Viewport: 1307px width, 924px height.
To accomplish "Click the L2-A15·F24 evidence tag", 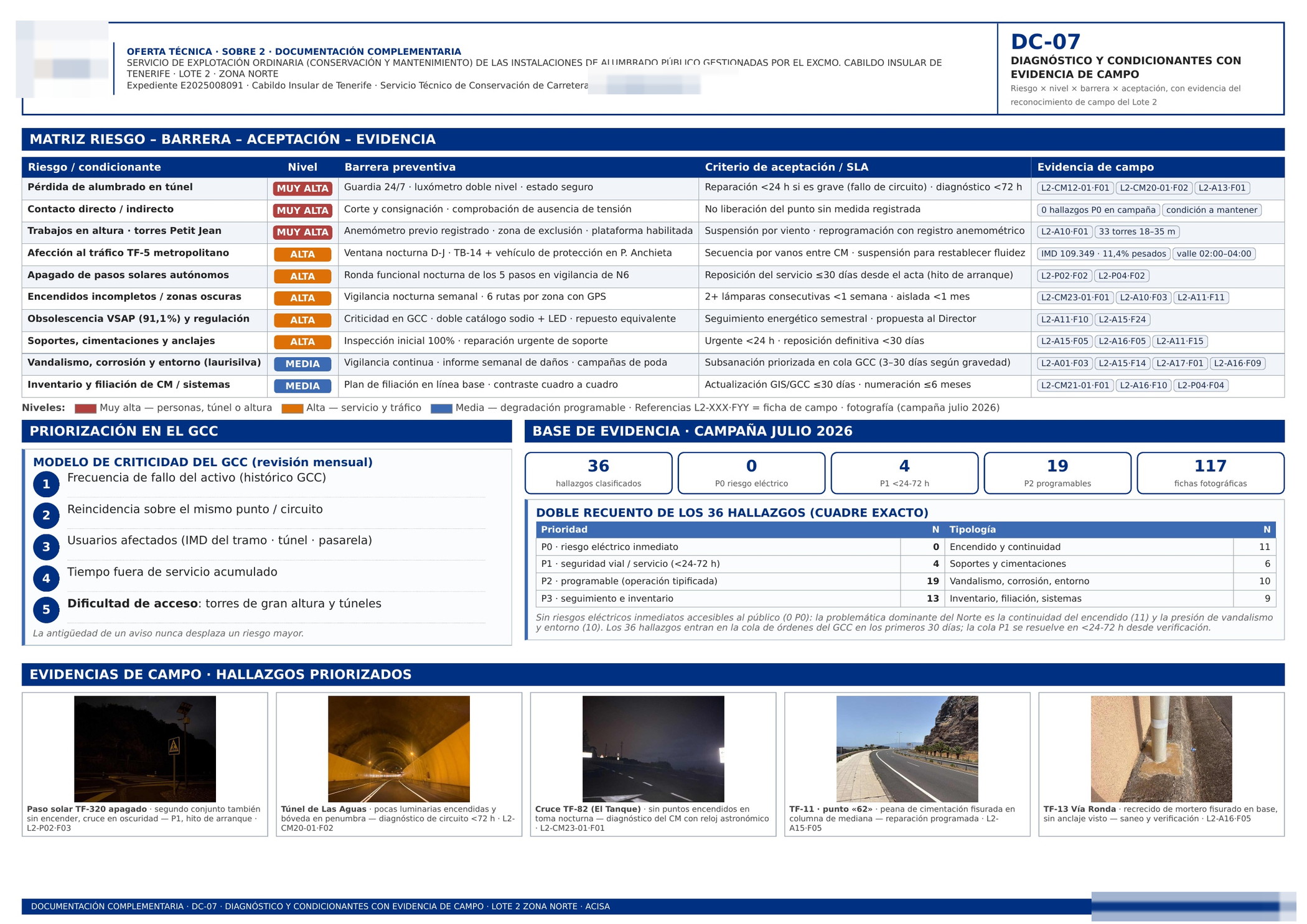I will (1122, 319).
